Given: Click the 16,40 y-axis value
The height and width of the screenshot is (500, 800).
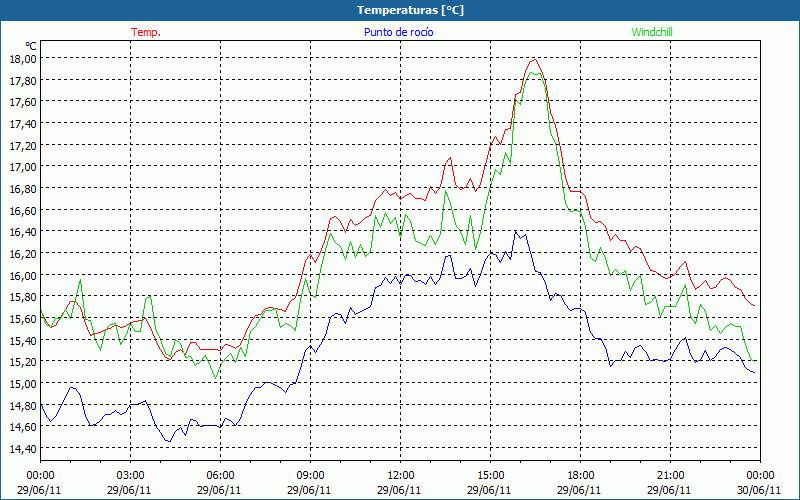Looking at the screenshot, I should pyautogui.click(x=23, y=232).
